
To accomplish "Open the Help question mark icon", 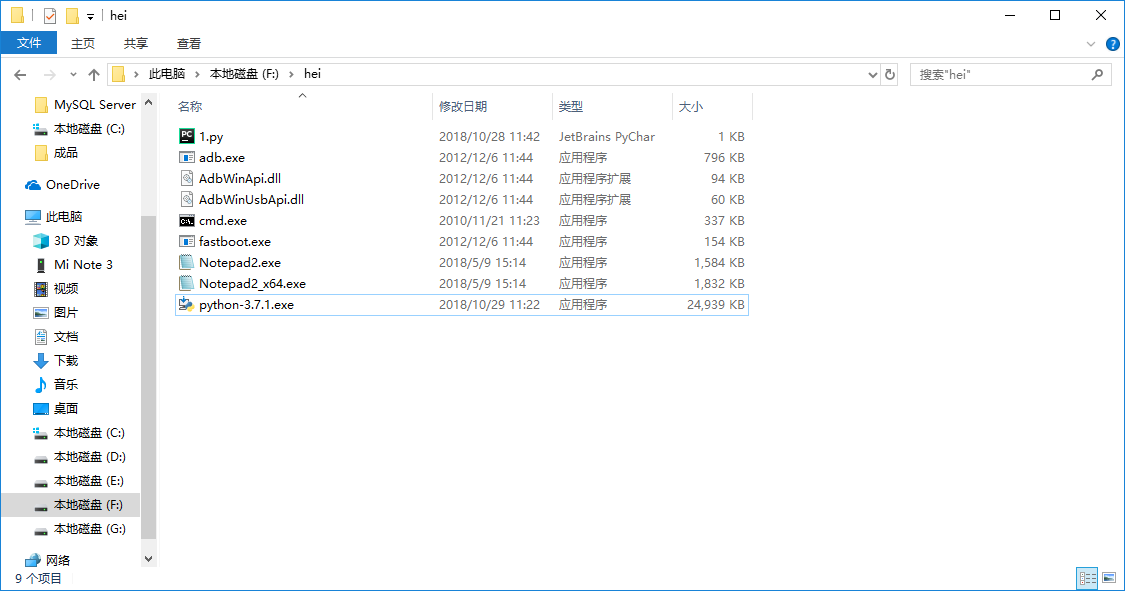I will pos(1113,44).
